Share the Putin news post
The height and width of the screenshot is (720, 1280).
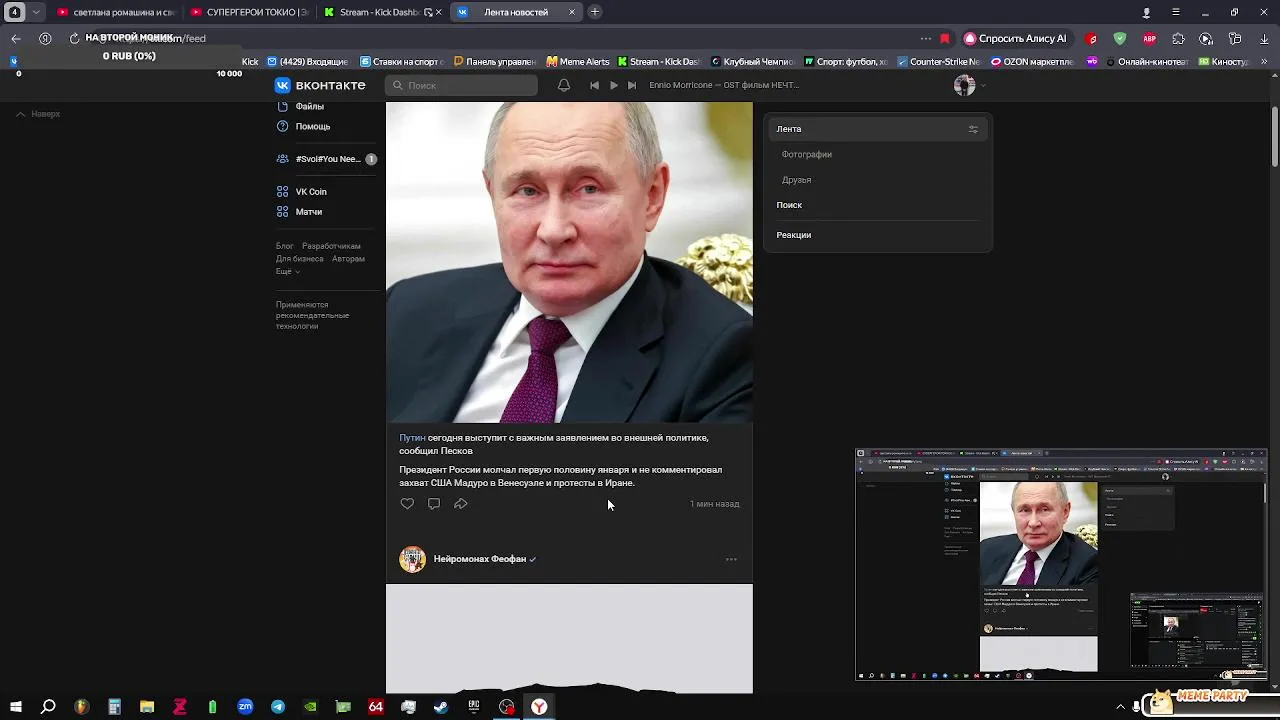[461, 504]
